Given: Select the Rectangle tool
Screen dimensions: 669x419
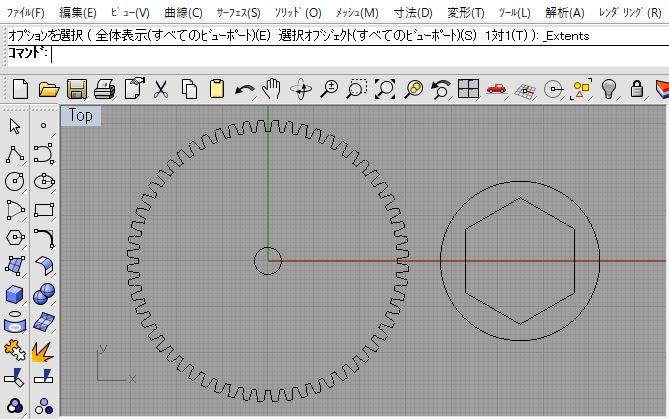Looking at the screenshot, I should click(x=44, y=210).
